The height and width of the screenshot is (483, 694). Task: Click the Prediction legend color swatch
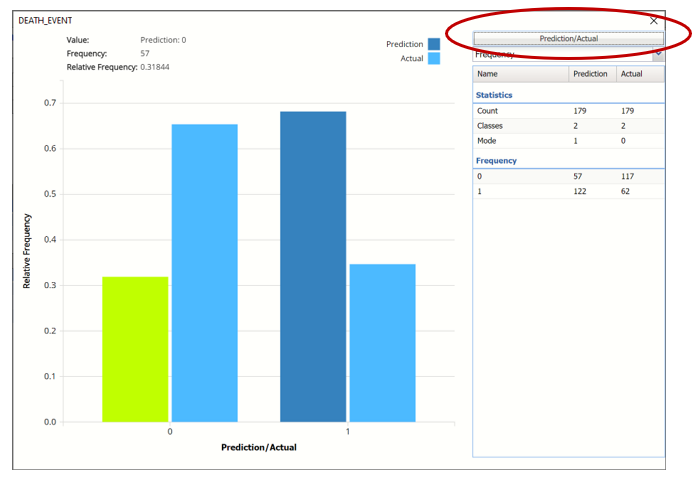pyautogui.click(x=433, y=44)
